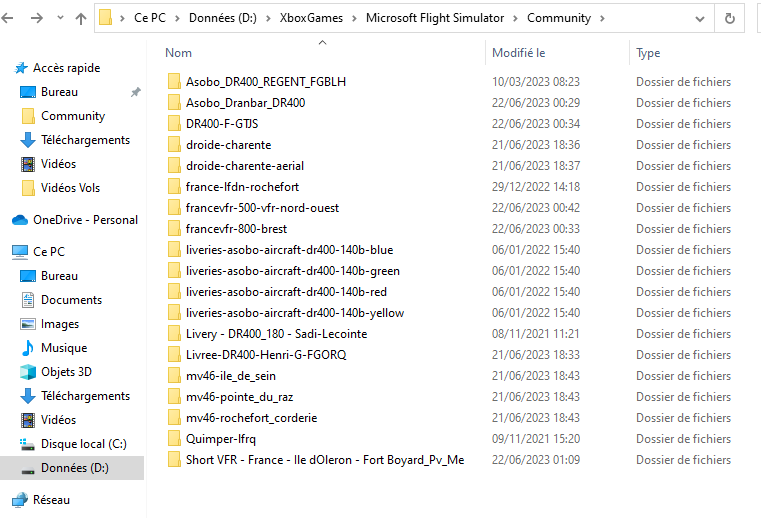This screenshot has width=761, height=518.
Task: Navigate to Ce PC in breadcrumb
Action: [x=150, y=18]
